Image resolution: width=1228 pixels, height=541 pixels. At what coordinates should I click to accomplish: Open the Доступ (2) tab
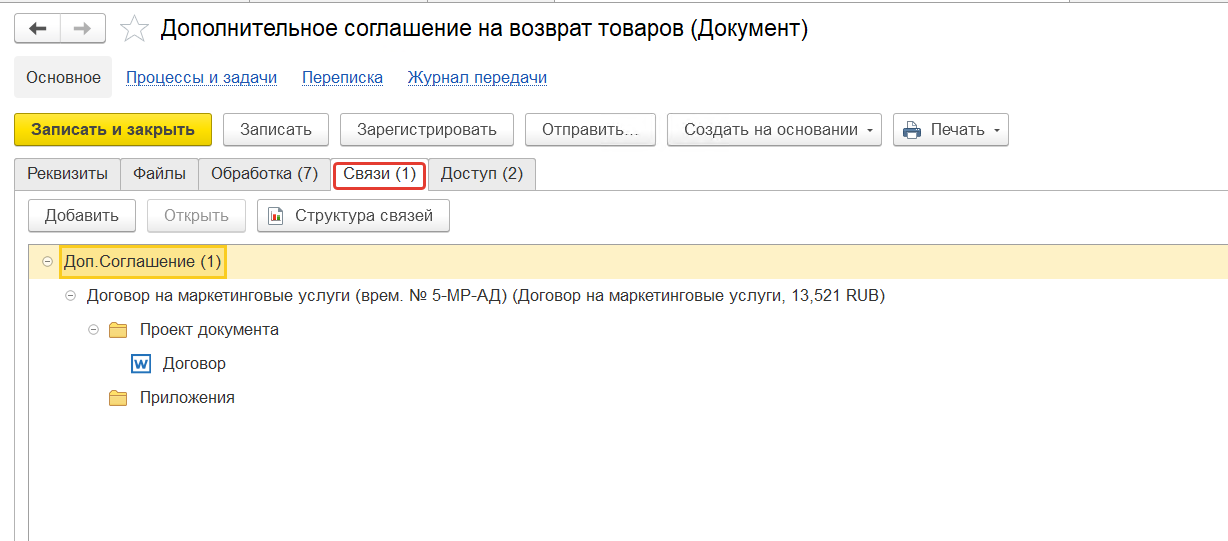click(x=481, y=174)
